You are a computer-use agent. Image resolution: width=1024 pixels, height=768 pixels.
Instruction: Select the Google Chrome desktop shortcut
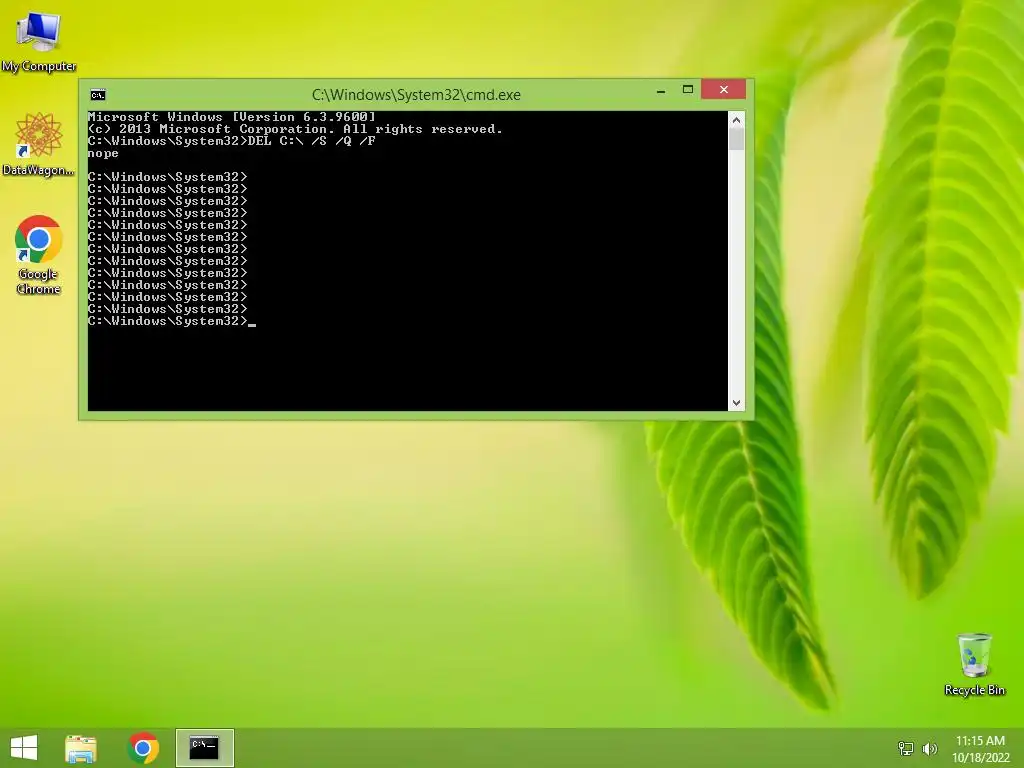[39, 255]
